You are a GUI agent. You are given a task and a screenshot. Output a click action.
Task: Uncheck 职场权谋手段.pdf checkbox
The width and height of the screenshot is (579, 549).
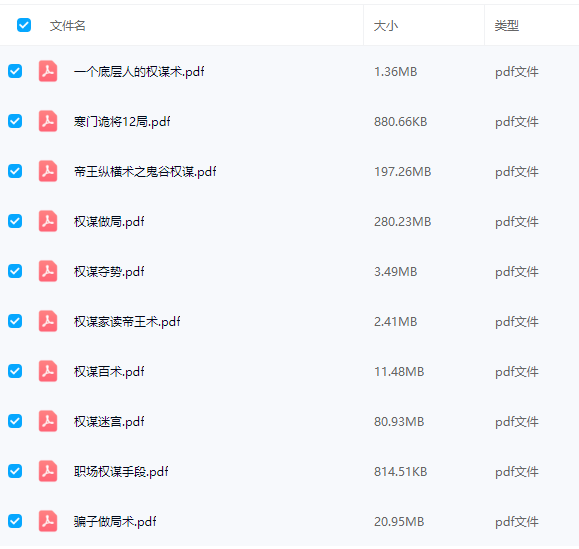[x=15, y=471]
